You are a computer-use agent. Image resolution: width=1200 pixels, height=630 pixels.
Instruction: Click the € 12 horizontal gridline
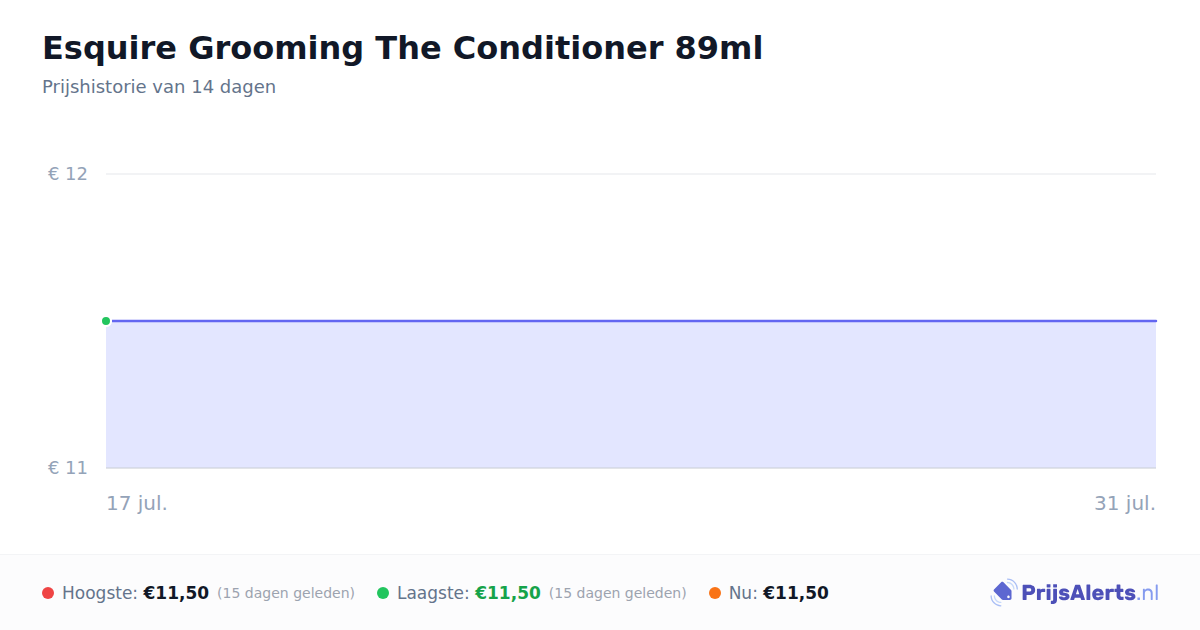[x=631, y=174]
